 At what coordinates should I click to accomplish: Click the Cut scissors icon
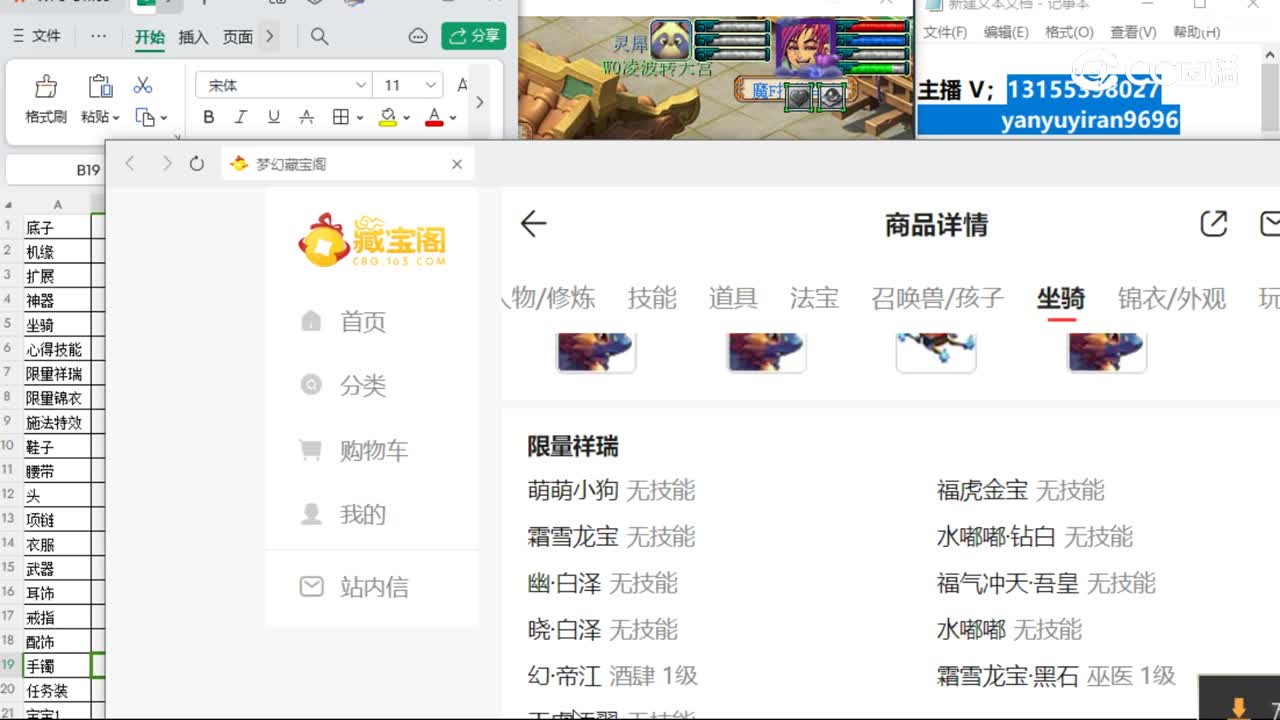tap(143, 85)
